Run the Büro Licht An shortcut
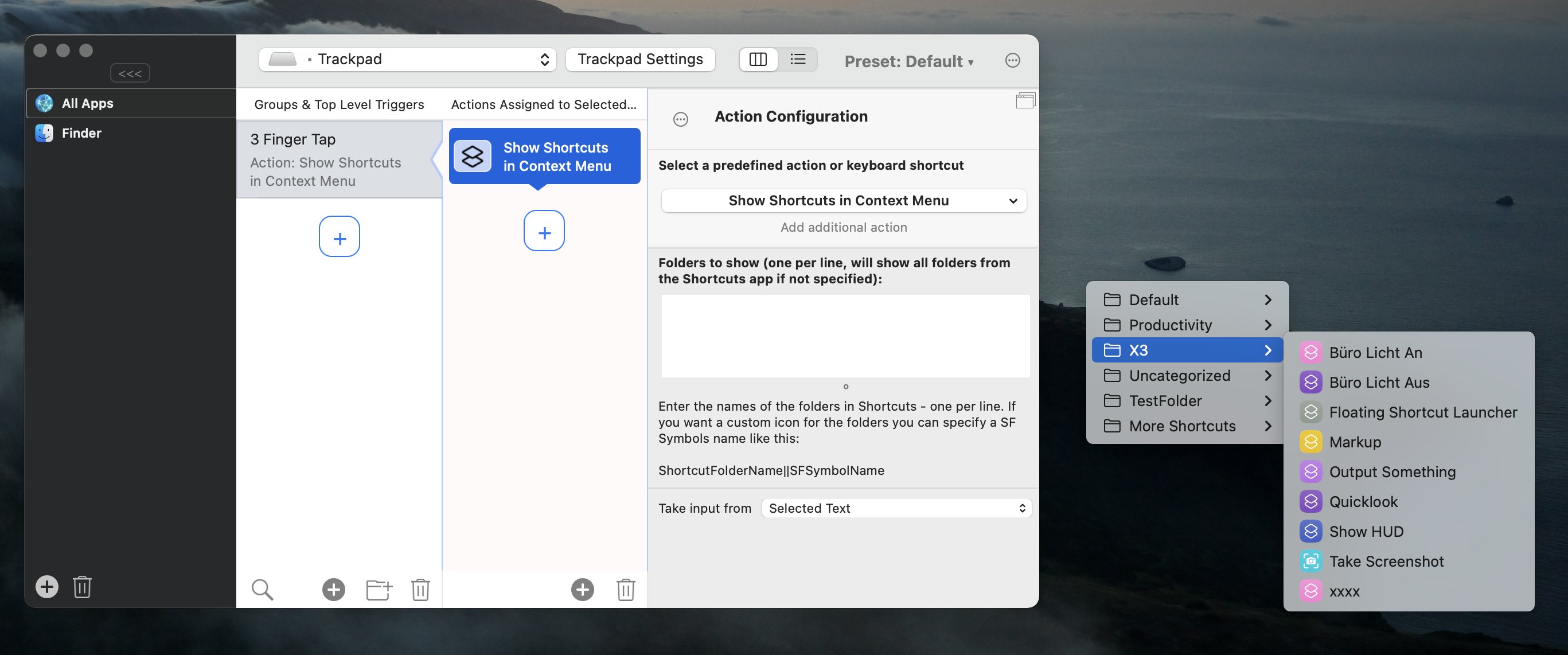The height and width of the screenshot is (655, 1568). pyautogui.click(x=1409, y=353)
